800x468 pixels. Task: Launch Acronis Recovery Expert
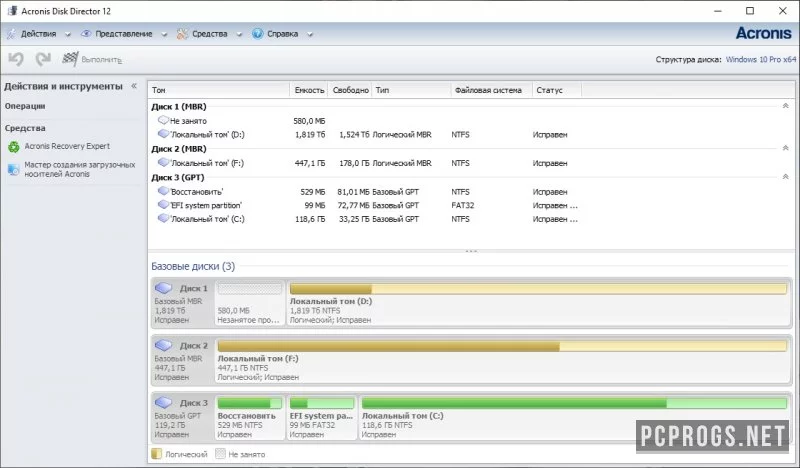tap(67, 146)
